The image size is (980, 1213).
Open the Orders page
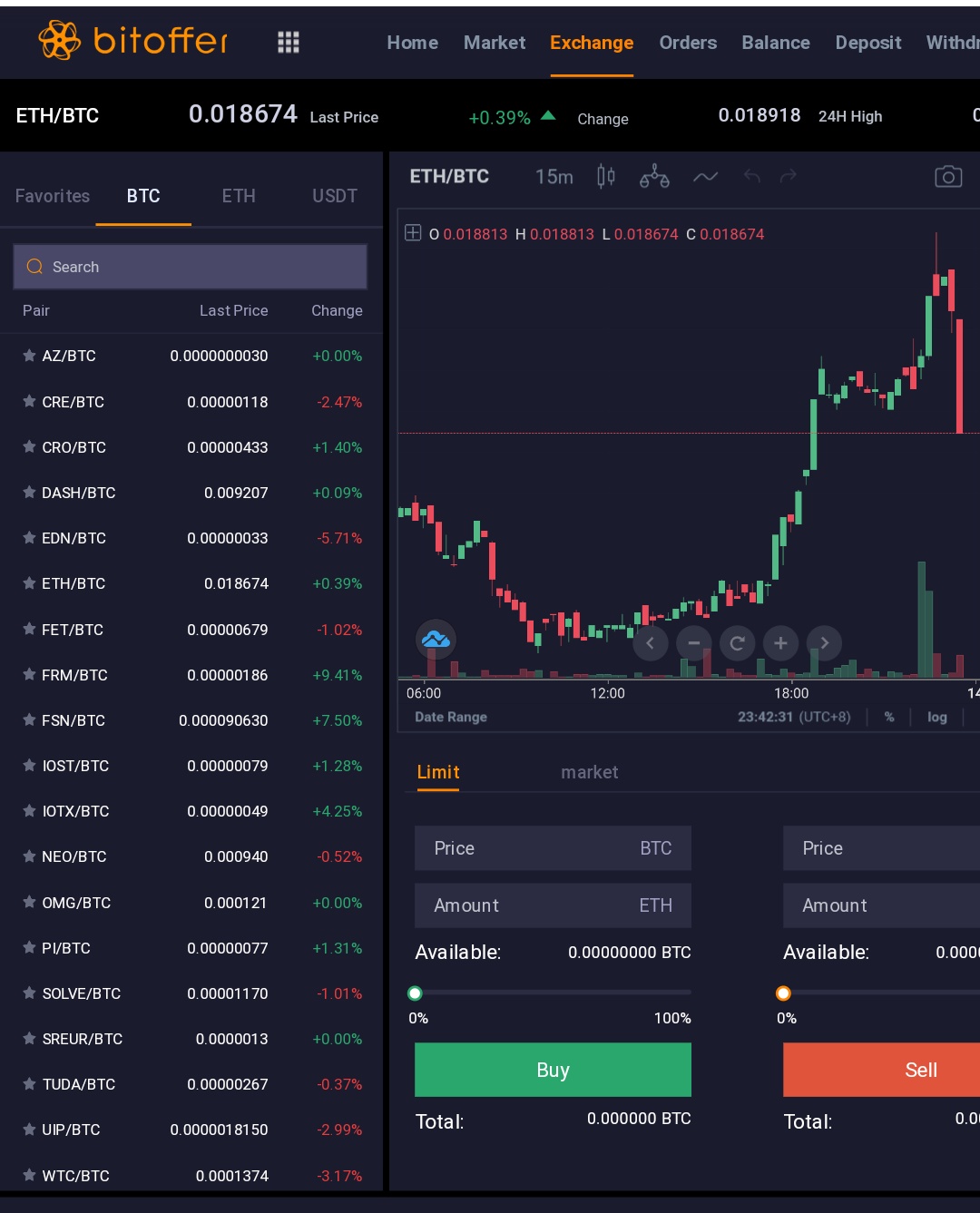coord(688,43)
